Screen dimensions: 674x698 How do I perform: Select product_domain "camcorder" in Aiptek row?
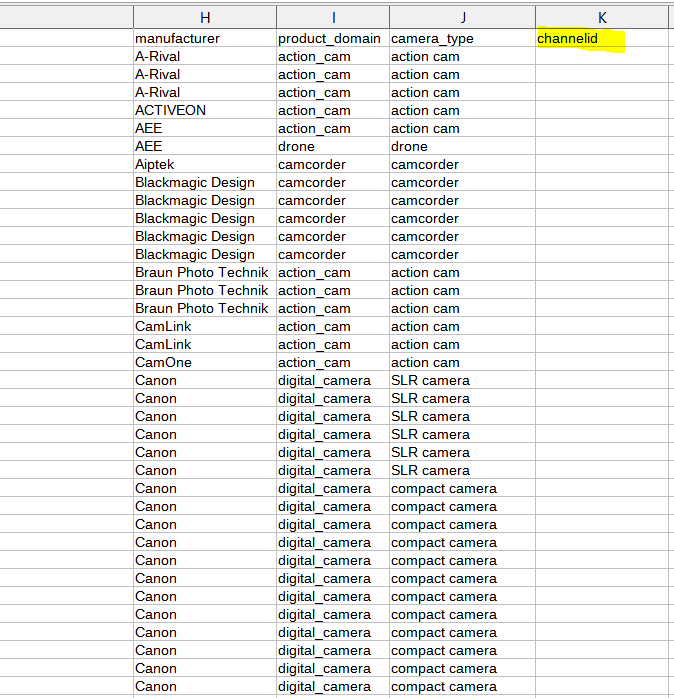point(333,164)
